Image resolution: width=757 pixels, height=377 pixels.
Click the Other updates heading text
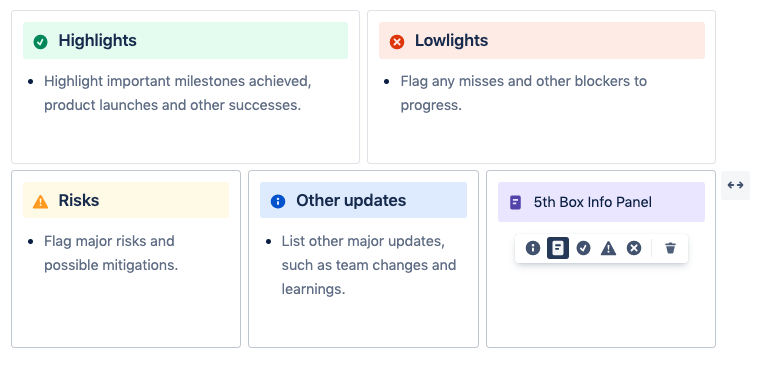351,200
